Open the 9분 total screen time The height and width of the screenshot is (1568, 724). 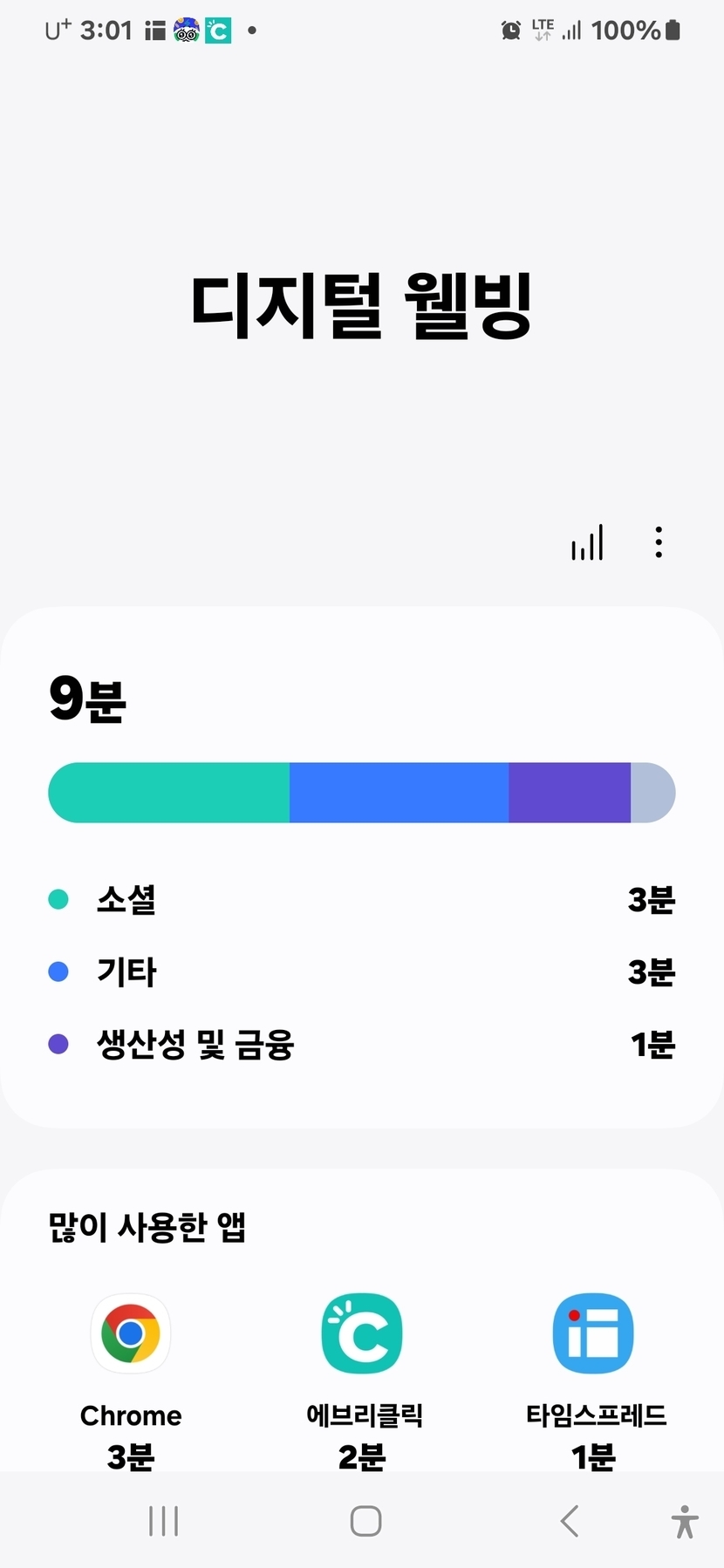pos(88,699)
